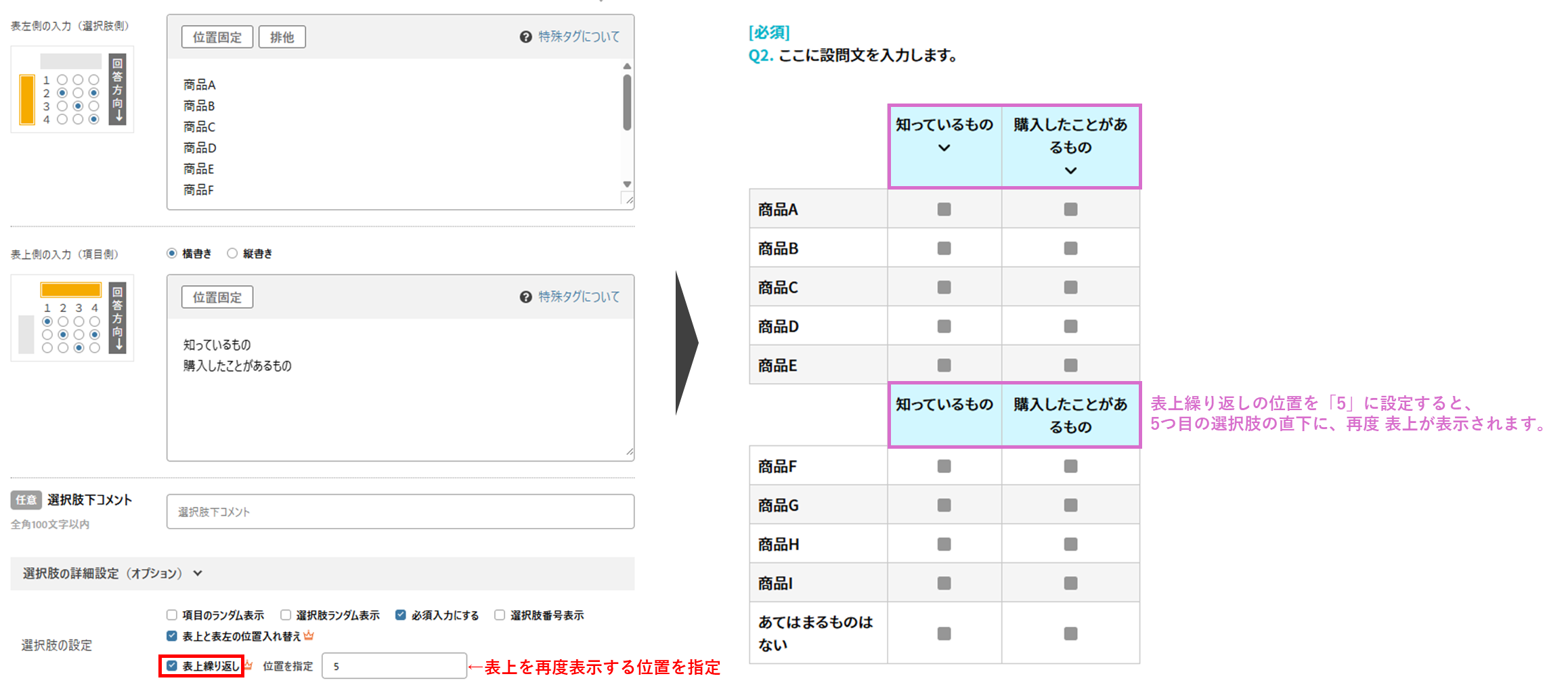Click crown icon next to 表上と表左の位置入れ替え
1568x689 pixels.
(x=309, y=636)
